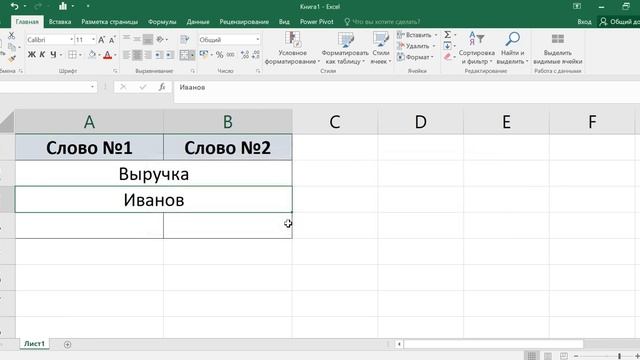Click the Clear eraser icon
Viewport: 640px width, 360px height.
coord(448,57)
